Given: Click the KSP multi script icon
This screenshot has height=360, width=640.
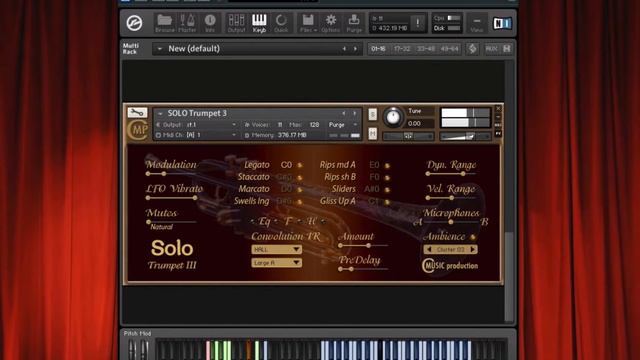Looking at the screenshot, I should tap(472, 49).
